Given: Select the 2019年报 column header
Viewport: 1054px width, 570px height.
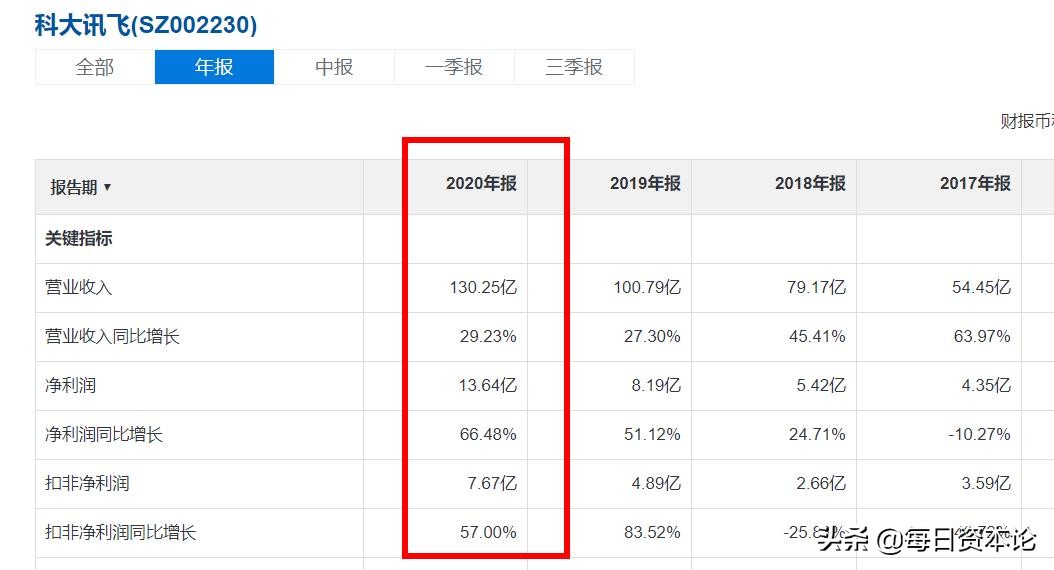Looking at the screenshot, I should [x=645, y=184].
